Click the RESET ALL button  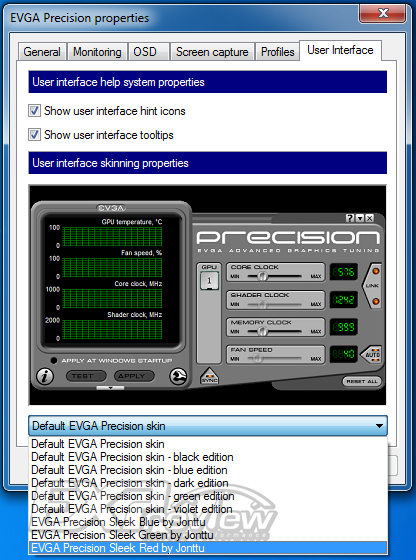[362, 381]
